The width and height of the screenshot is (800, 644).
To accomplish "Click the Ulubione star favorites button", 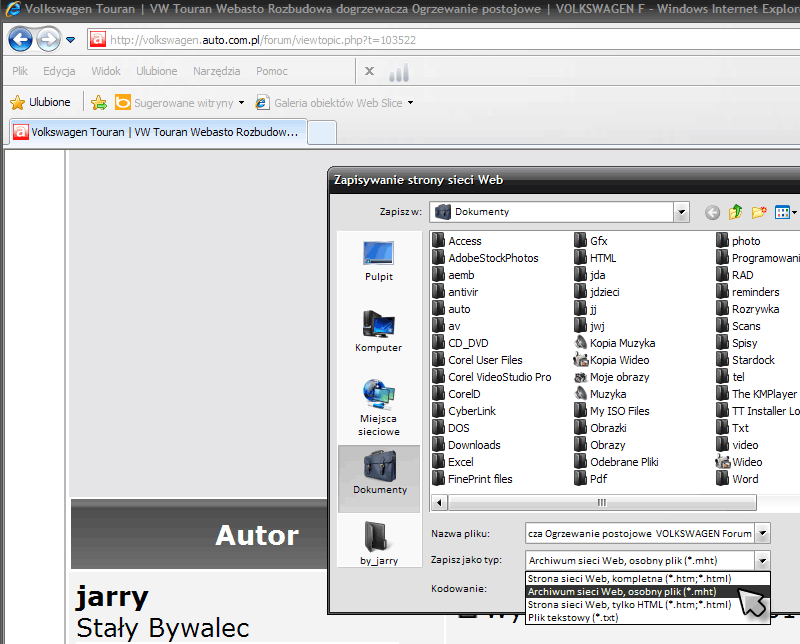I will click(40, 102).
